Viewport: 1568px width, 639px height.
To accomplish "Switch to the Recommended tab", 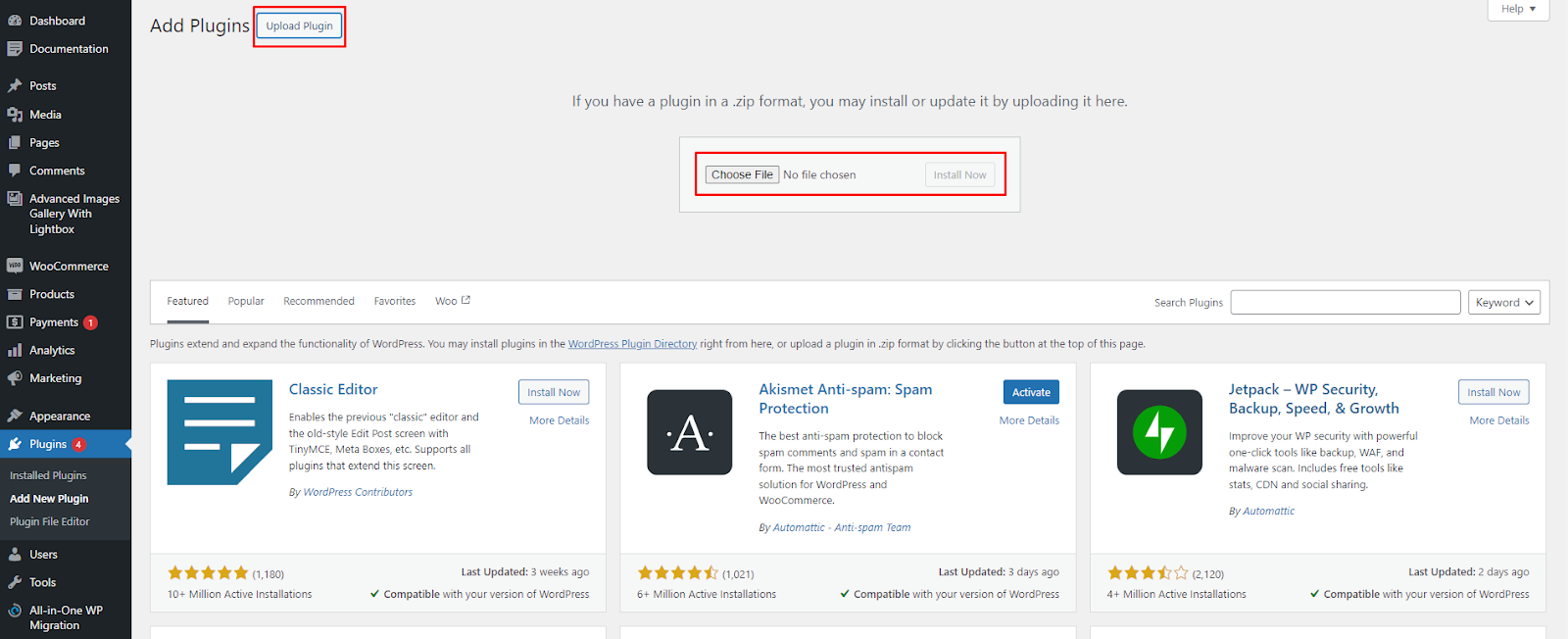I will tap(318, 302).
